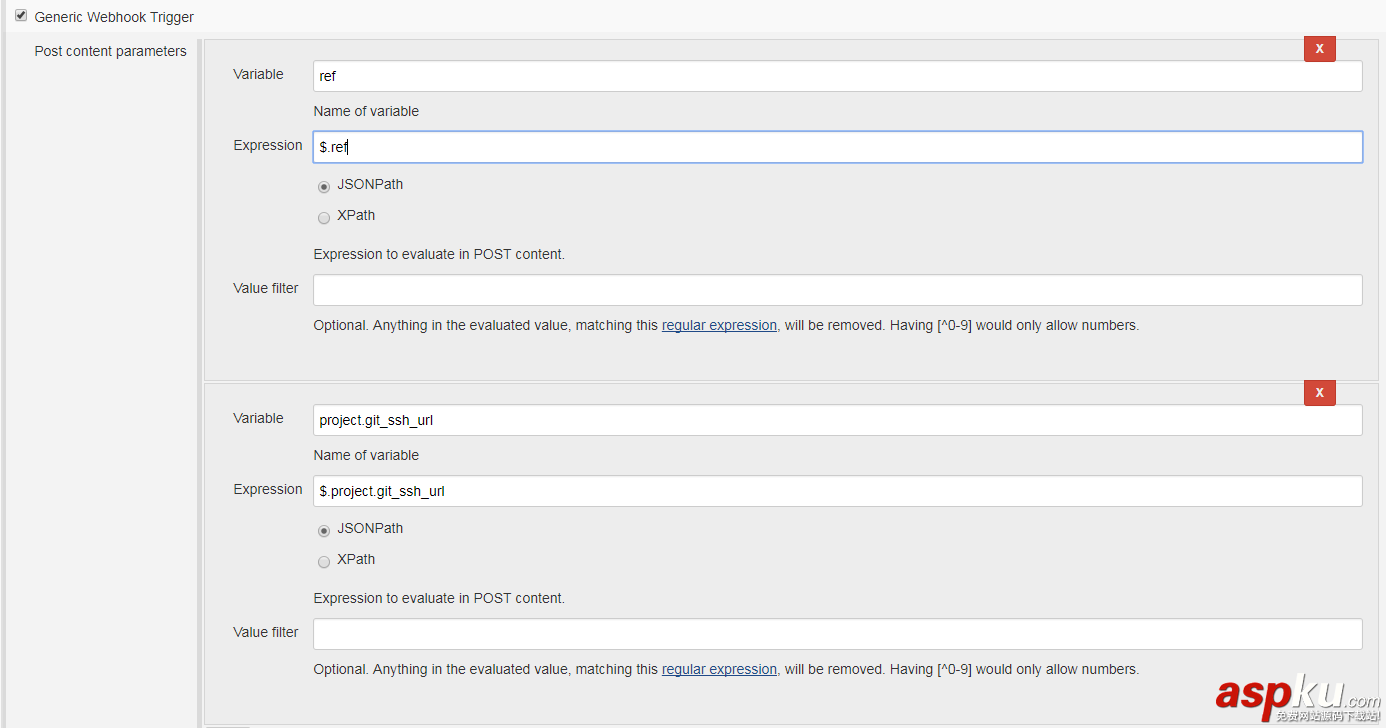Remove the project.git_ssh_url parameter with red X
1386x728 pixels.
[x=1319, y=393]
